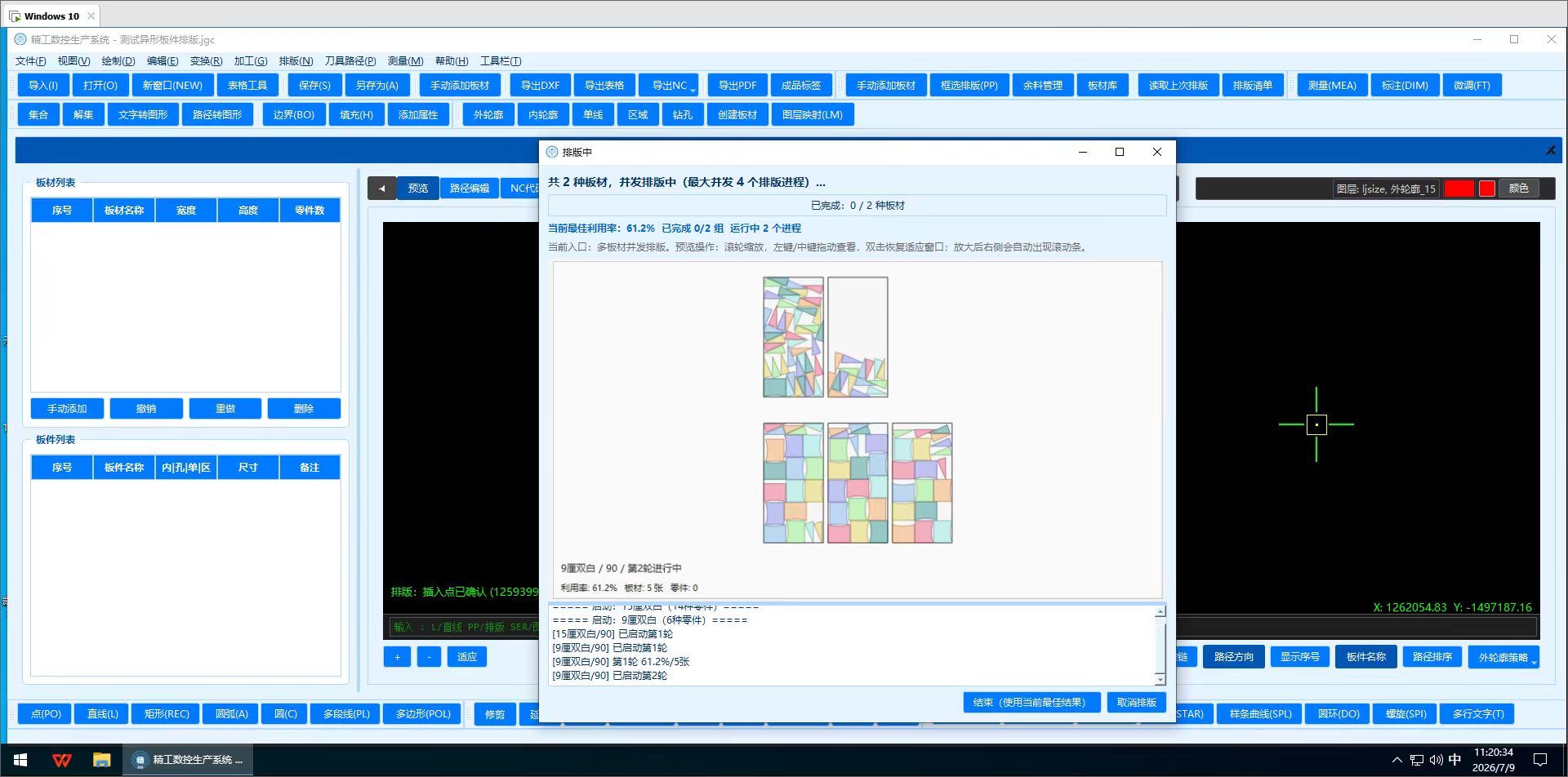This screenshot has width=1568, height=777.
Task: Switch to the 路径编辑 tab
Action: tap(470, 189)
